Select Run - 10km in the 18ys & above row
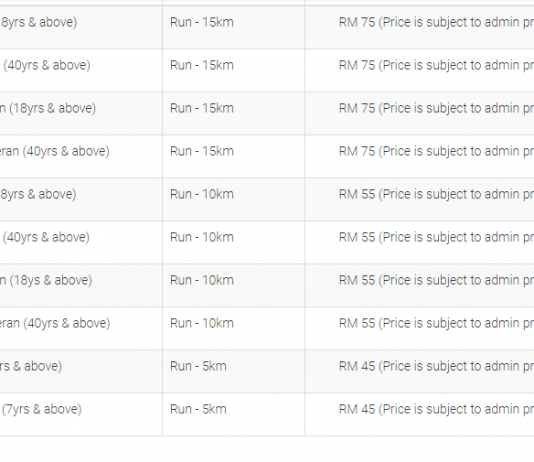The image size is (534, 462). pyautogui.click(x=202, y=280)
